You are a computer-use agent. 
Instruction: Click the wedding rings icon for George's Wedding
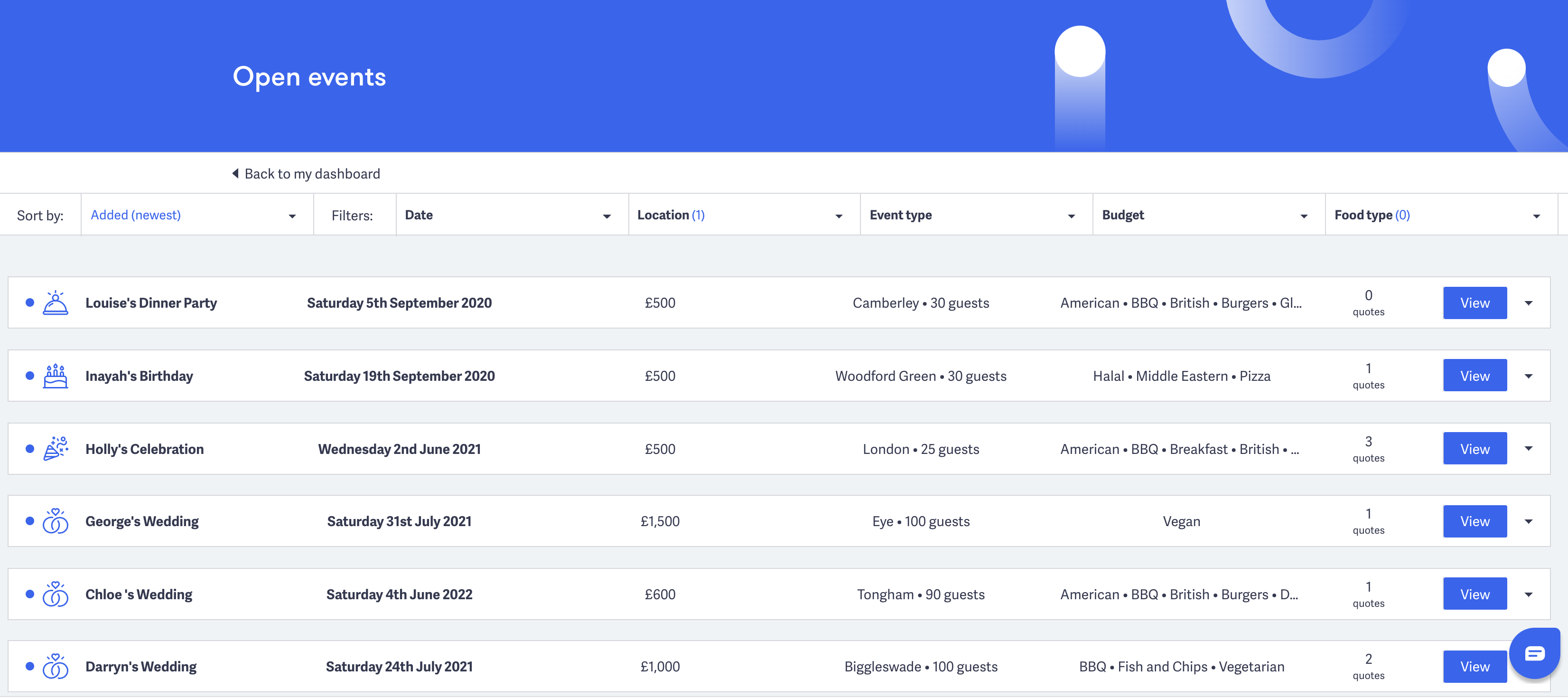pos(56,521)
